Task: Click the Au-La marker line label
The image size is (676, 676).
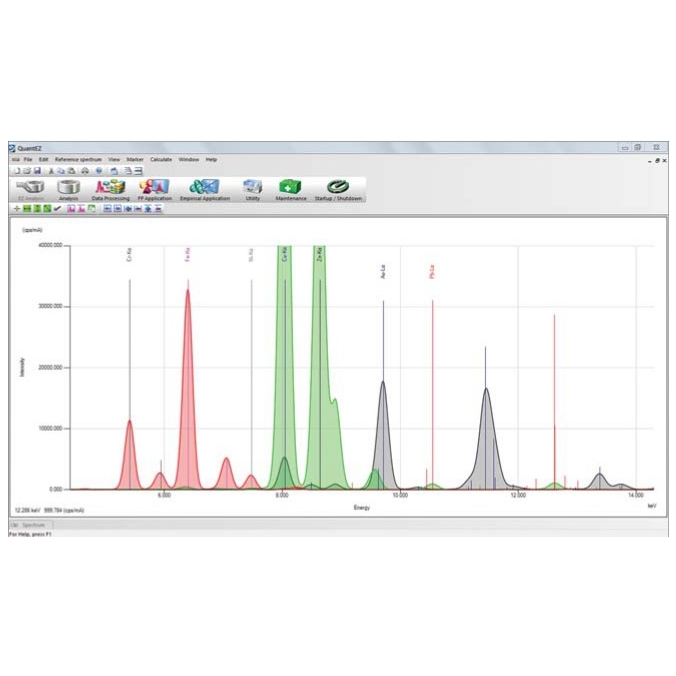Action: 383,270
